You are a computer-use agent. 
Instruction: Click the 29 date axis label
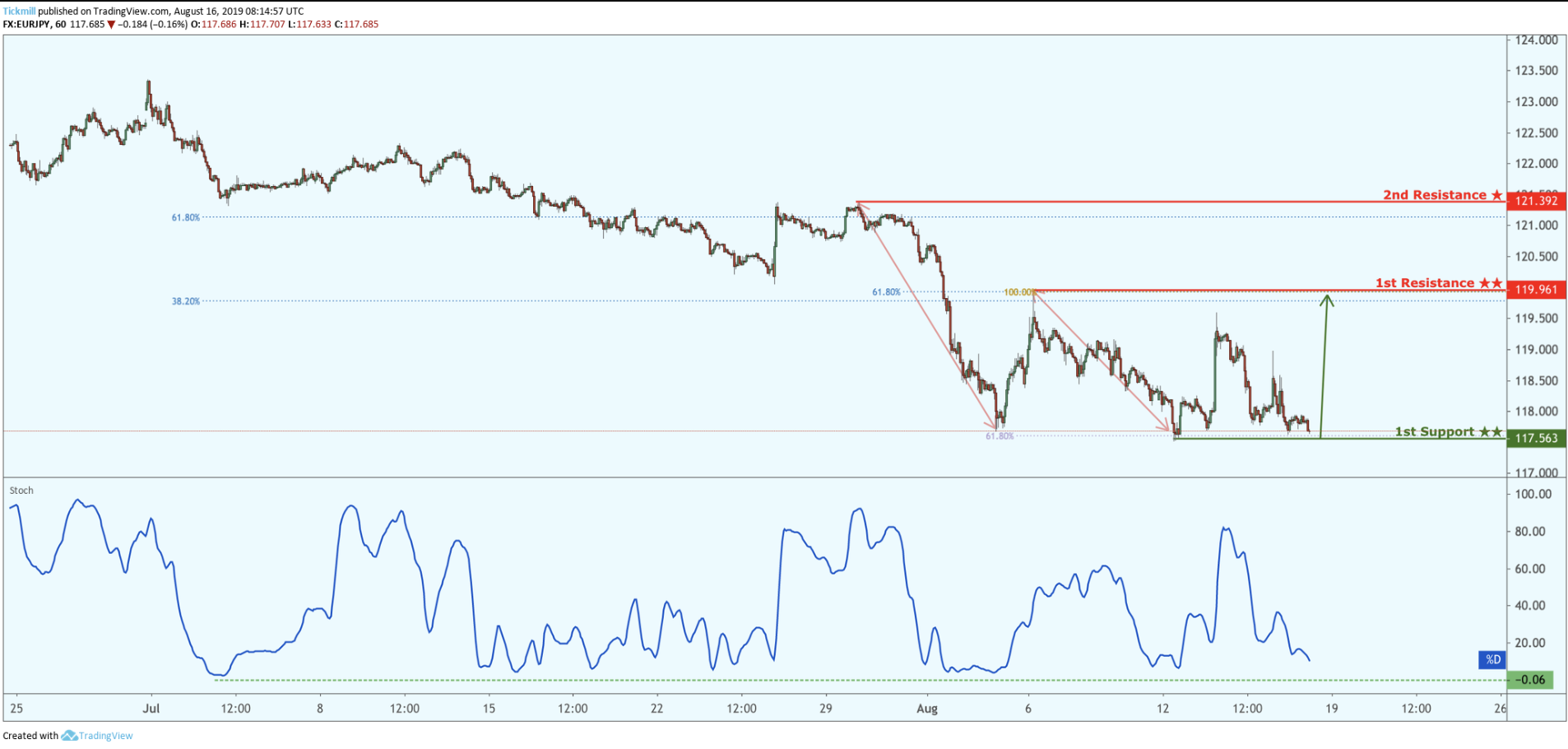coord(826,709)
